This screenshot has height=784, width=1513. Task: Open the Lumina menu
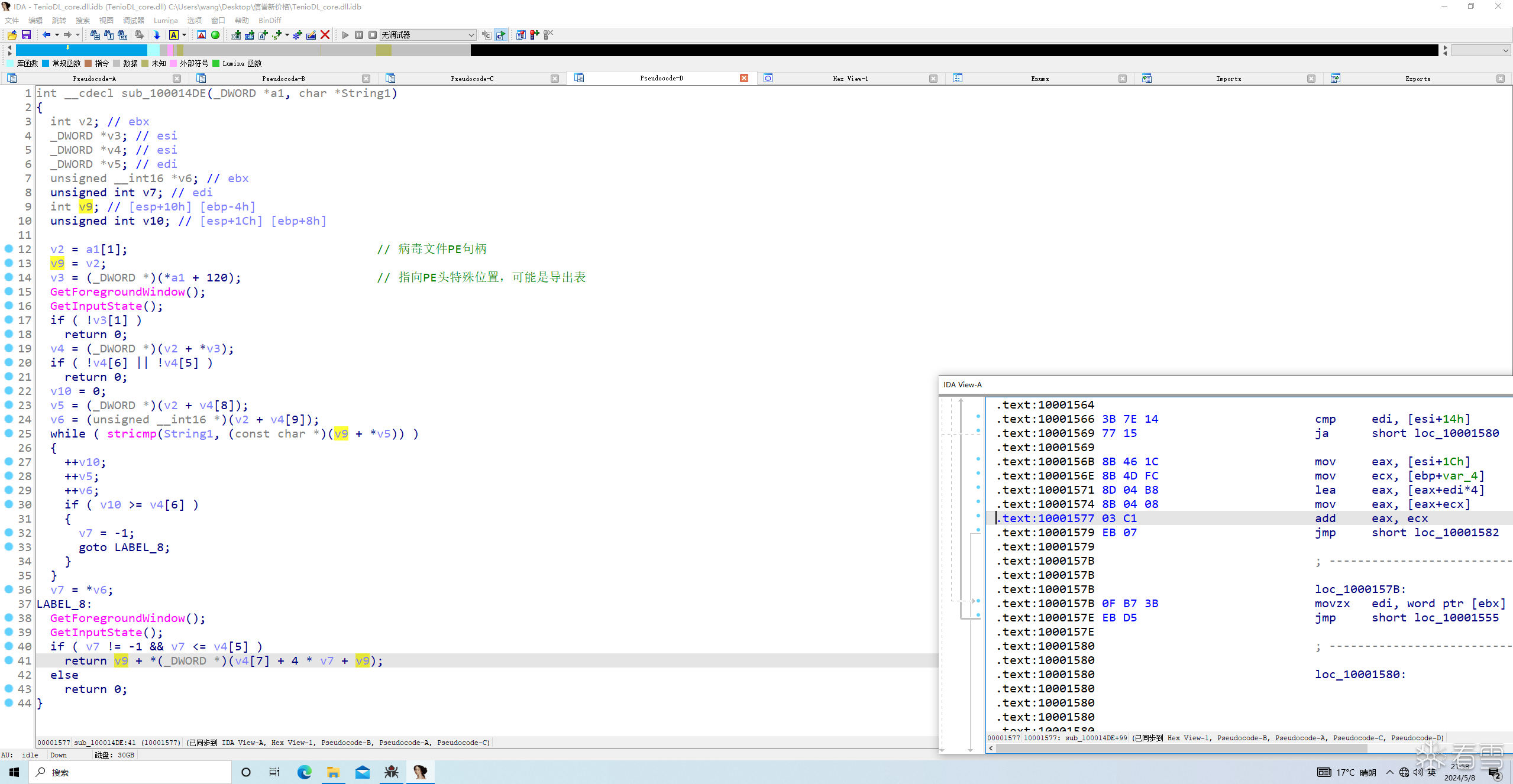coord(166,20)
